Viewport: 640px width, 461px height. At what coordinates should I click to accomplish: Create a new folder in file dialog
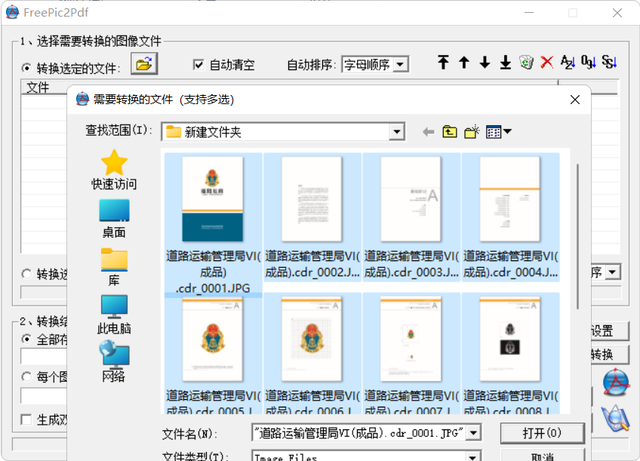(x=472, y=132)
